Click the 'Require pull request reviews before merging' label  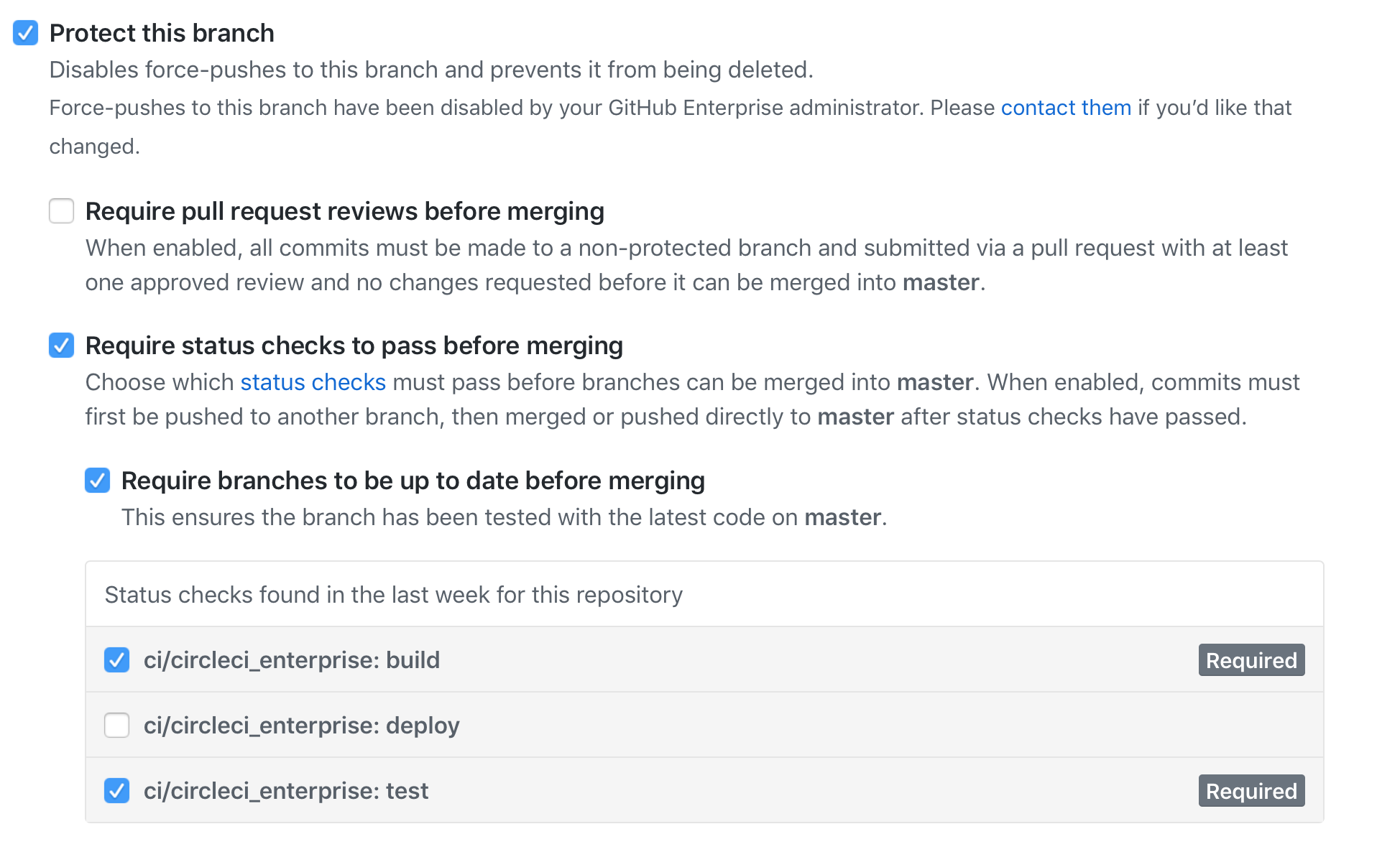click(x=344, y=211)
